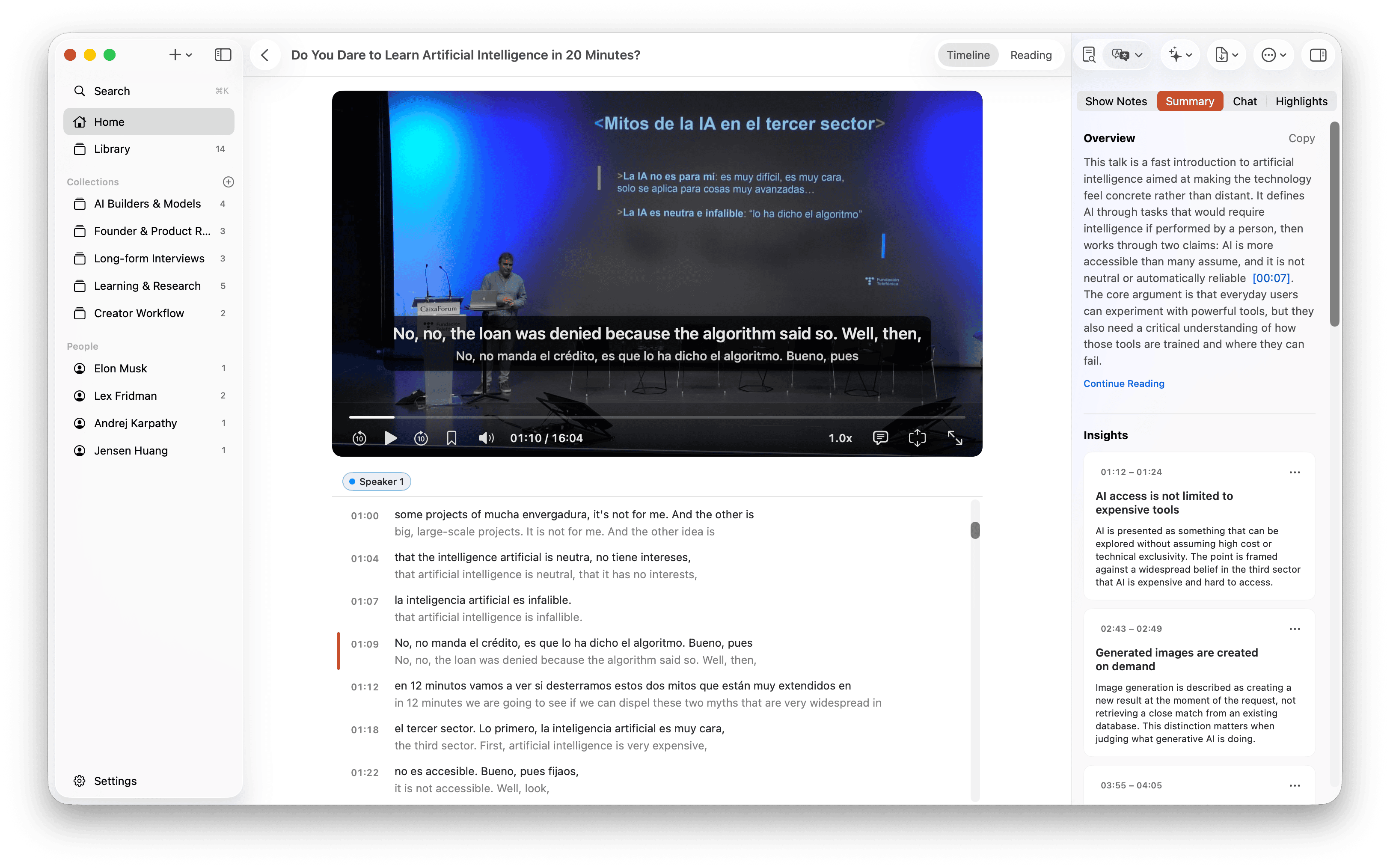Open options for the 03:55 – 04:05 insight

tap(1294, 786)
